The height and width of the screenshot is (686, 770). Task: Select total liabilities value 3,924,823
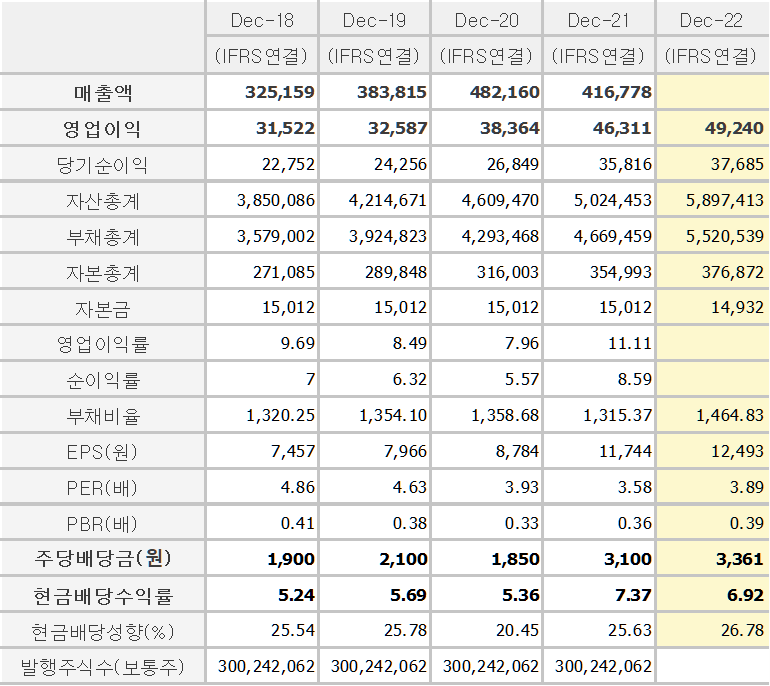pos(388,236)
